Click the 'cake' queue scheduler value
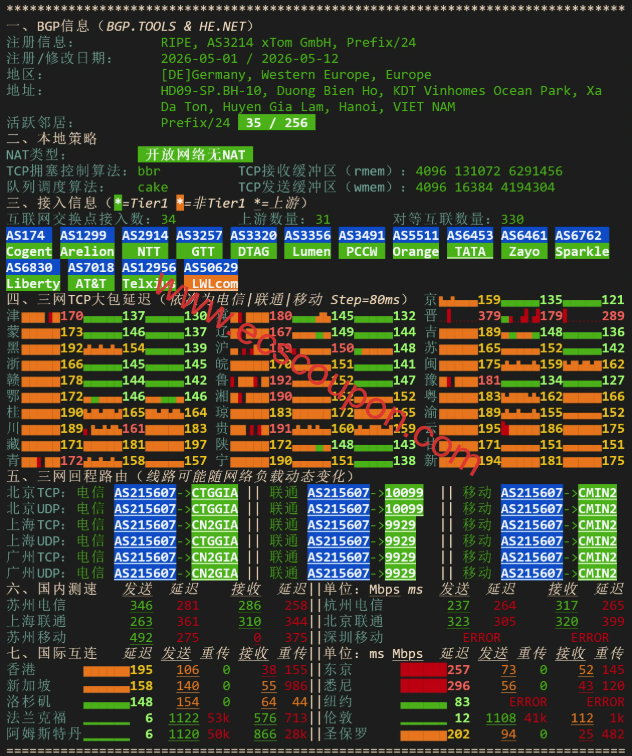 153,187
